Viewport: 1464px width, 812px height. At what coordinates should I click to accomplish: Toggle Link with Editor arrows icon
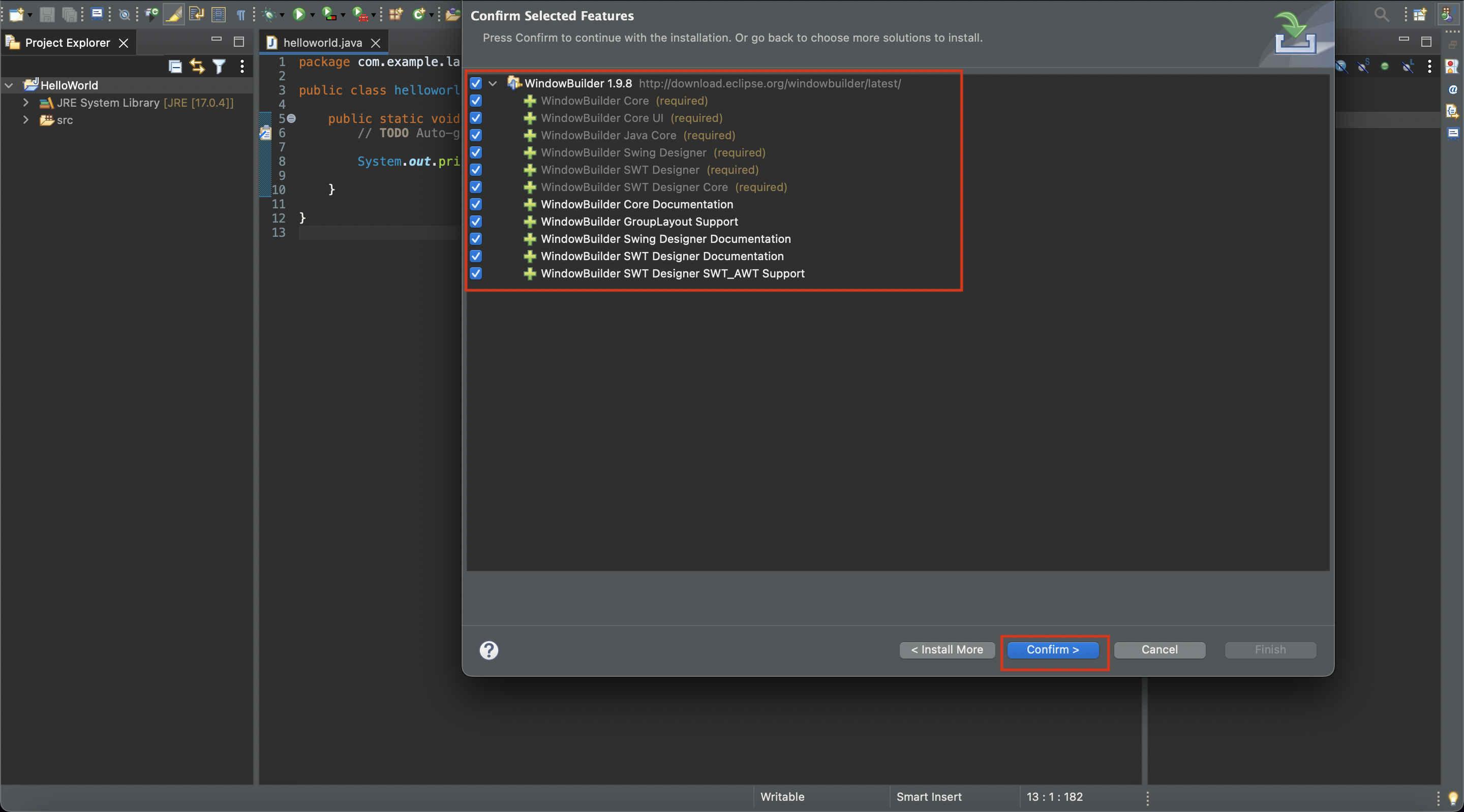click(x=197, y=67)
